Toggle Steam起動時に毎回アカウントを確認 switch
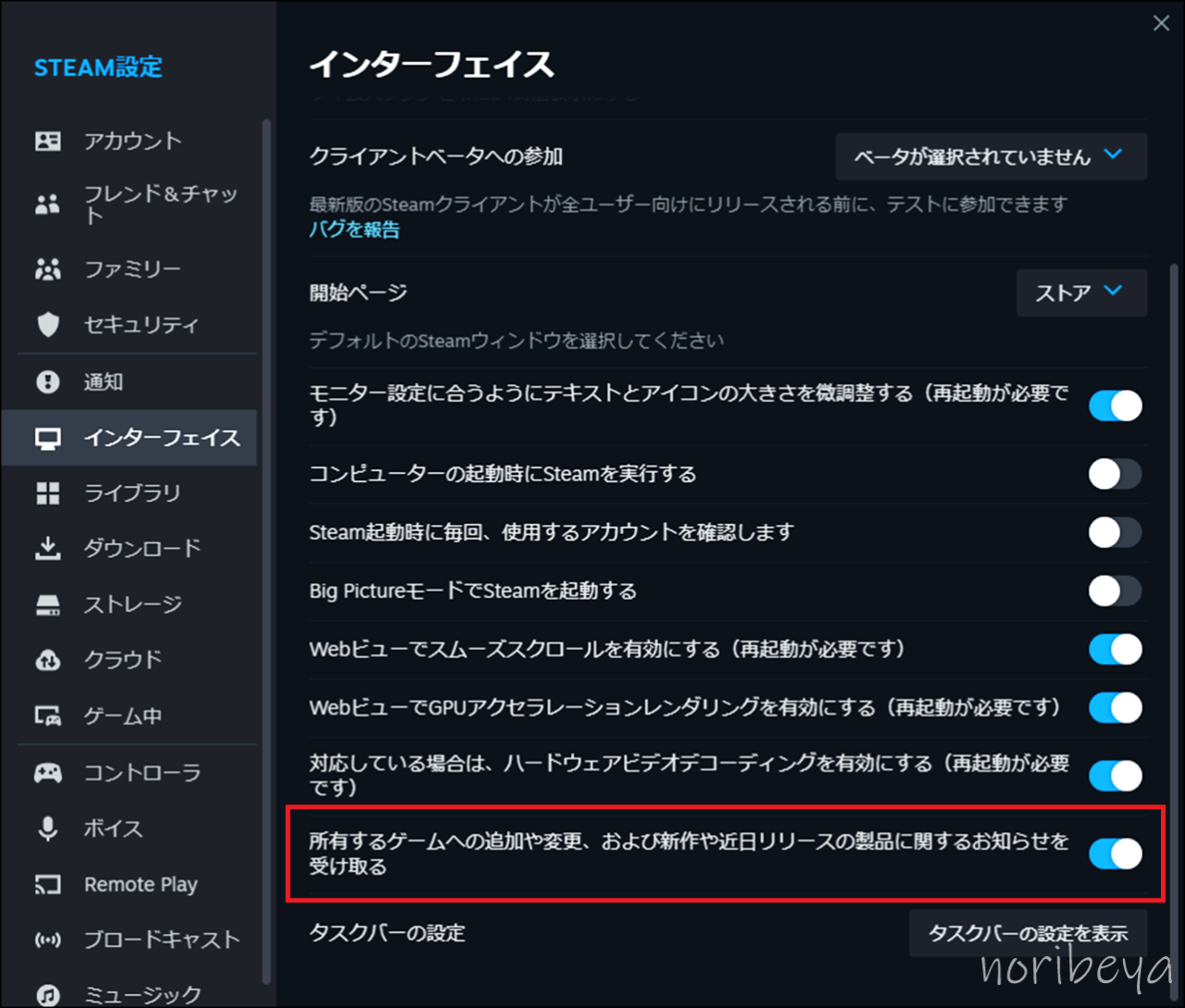The height and width of the screenshot is (1008, 1185). click(x=1115, y=532)
